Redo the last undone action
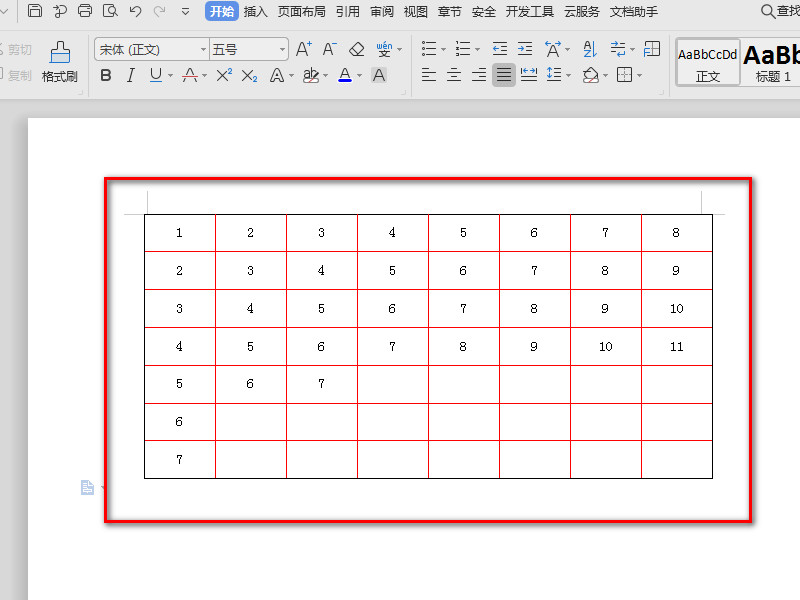This screenshot has height=600, width=800. pos(160,11)
